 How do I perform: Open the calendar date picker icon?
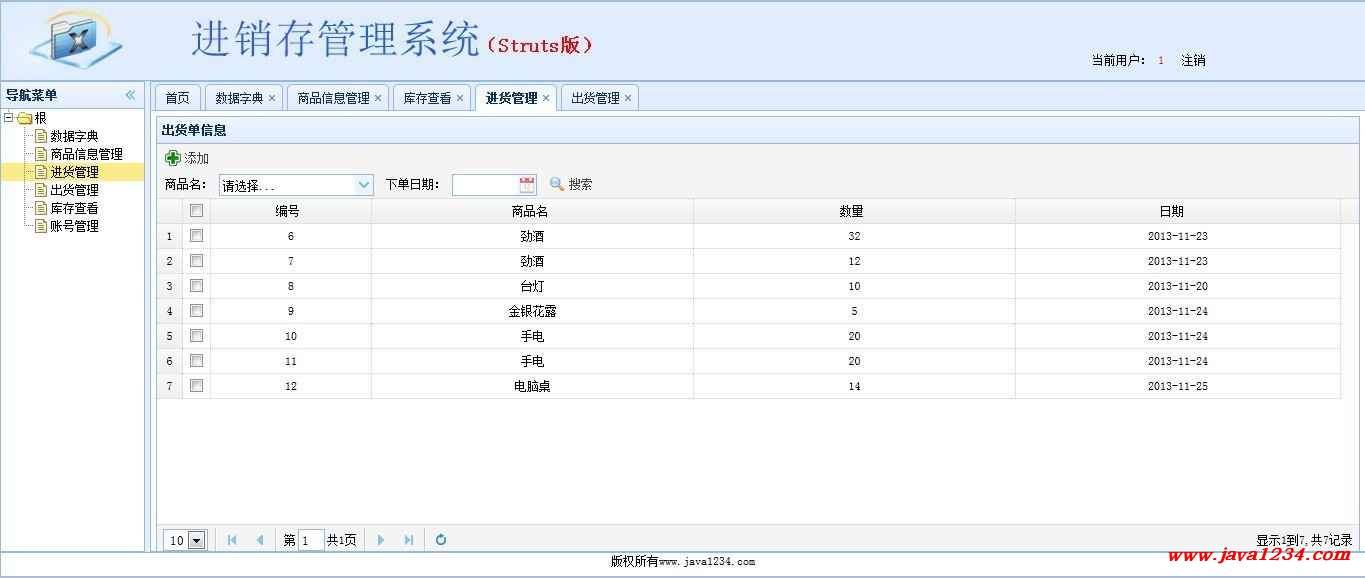pyautogui.click(x=527, y=184)
